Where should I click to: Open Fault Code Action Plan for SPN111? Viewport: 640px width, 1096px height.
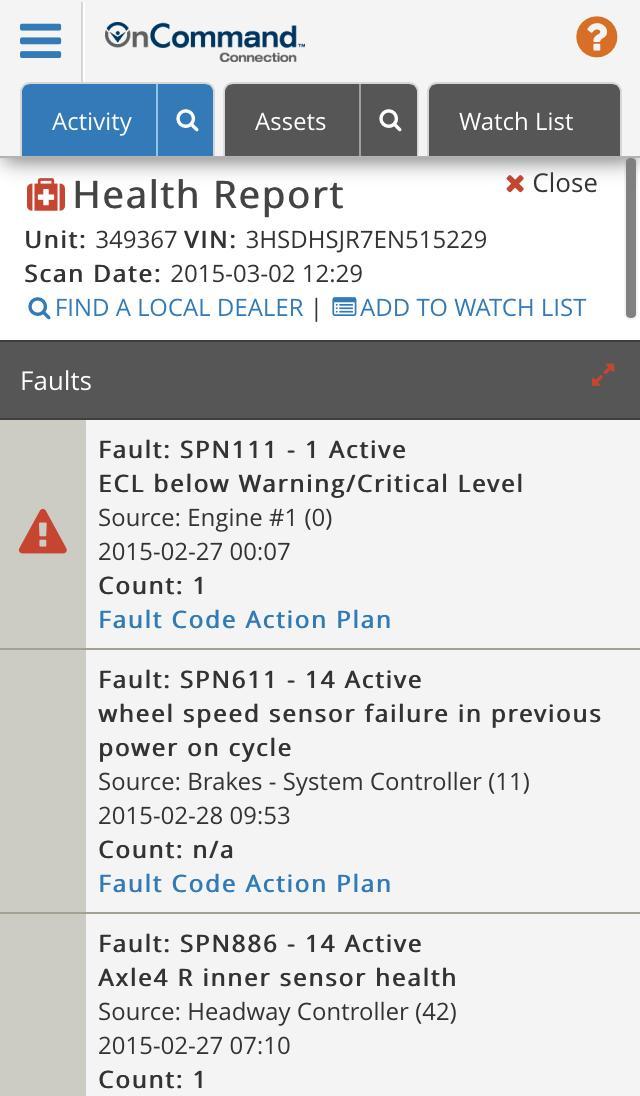244,619
